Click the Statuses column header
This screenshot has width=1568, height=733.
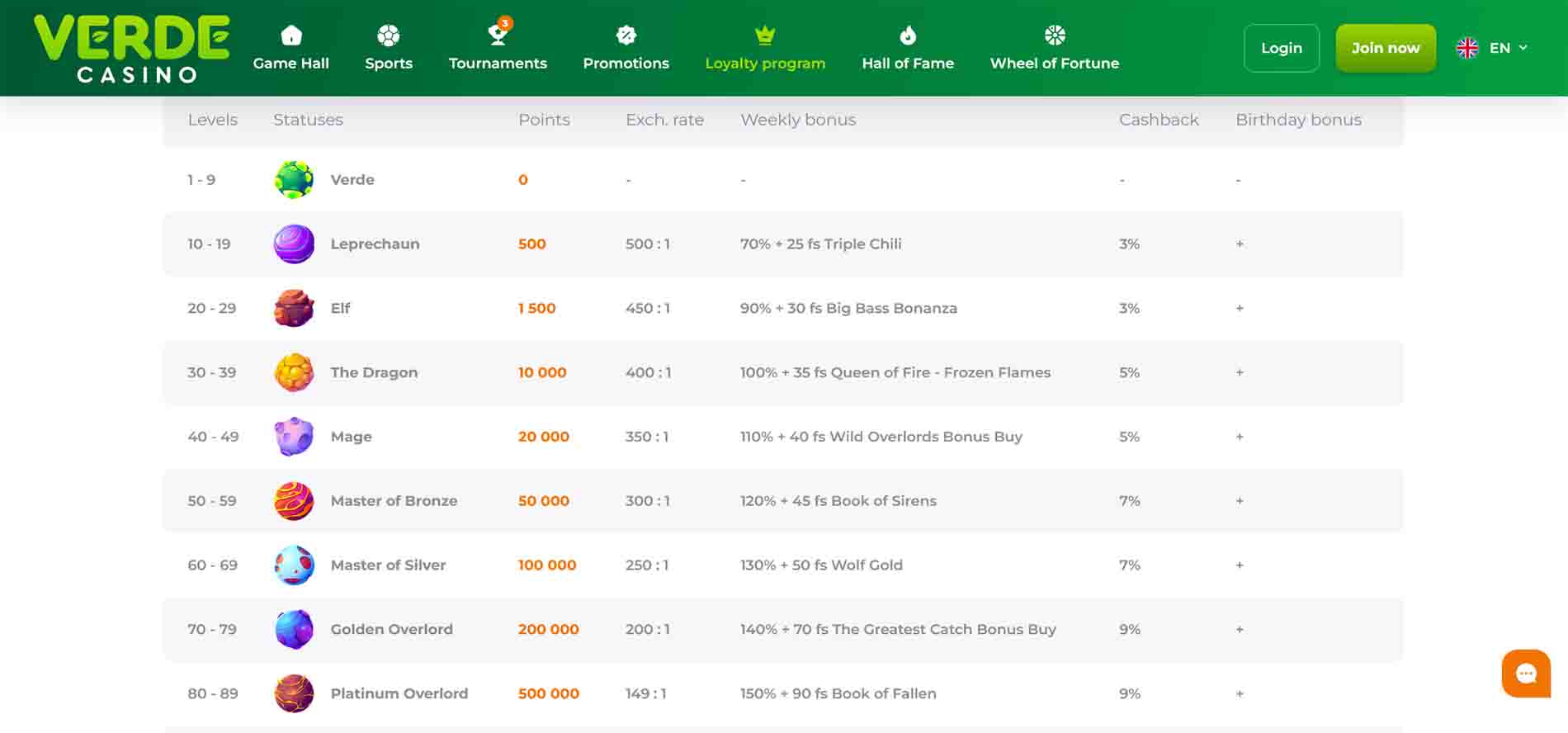(308, 120)
